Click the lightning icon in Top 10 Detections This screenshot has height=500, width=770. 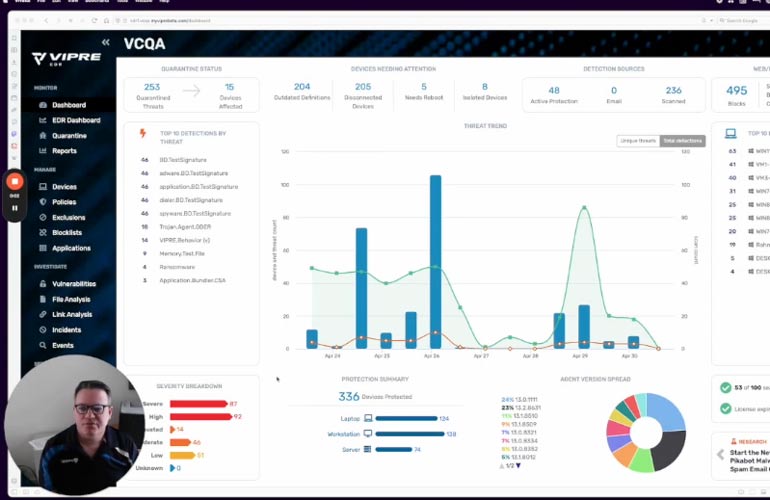143,133
